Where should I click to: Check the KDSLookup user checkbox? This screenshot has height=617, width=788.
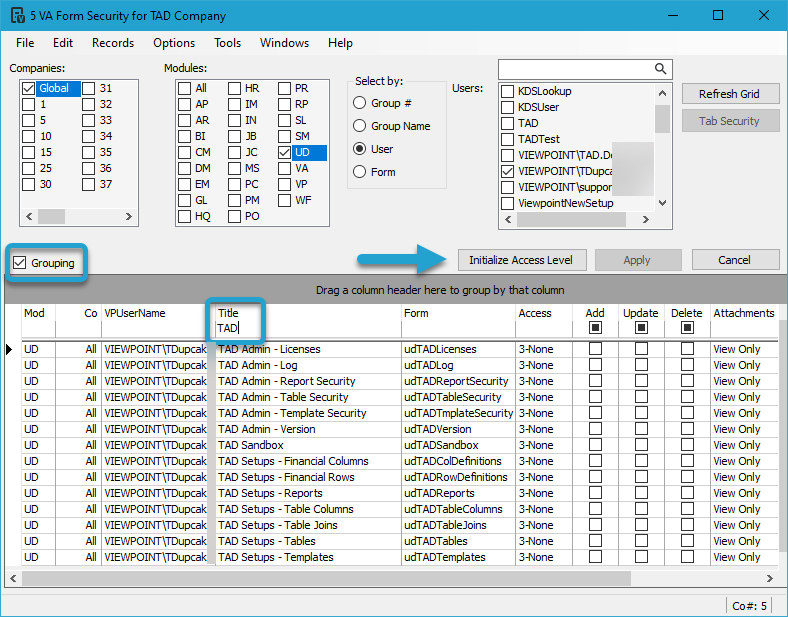coord(508,91)
